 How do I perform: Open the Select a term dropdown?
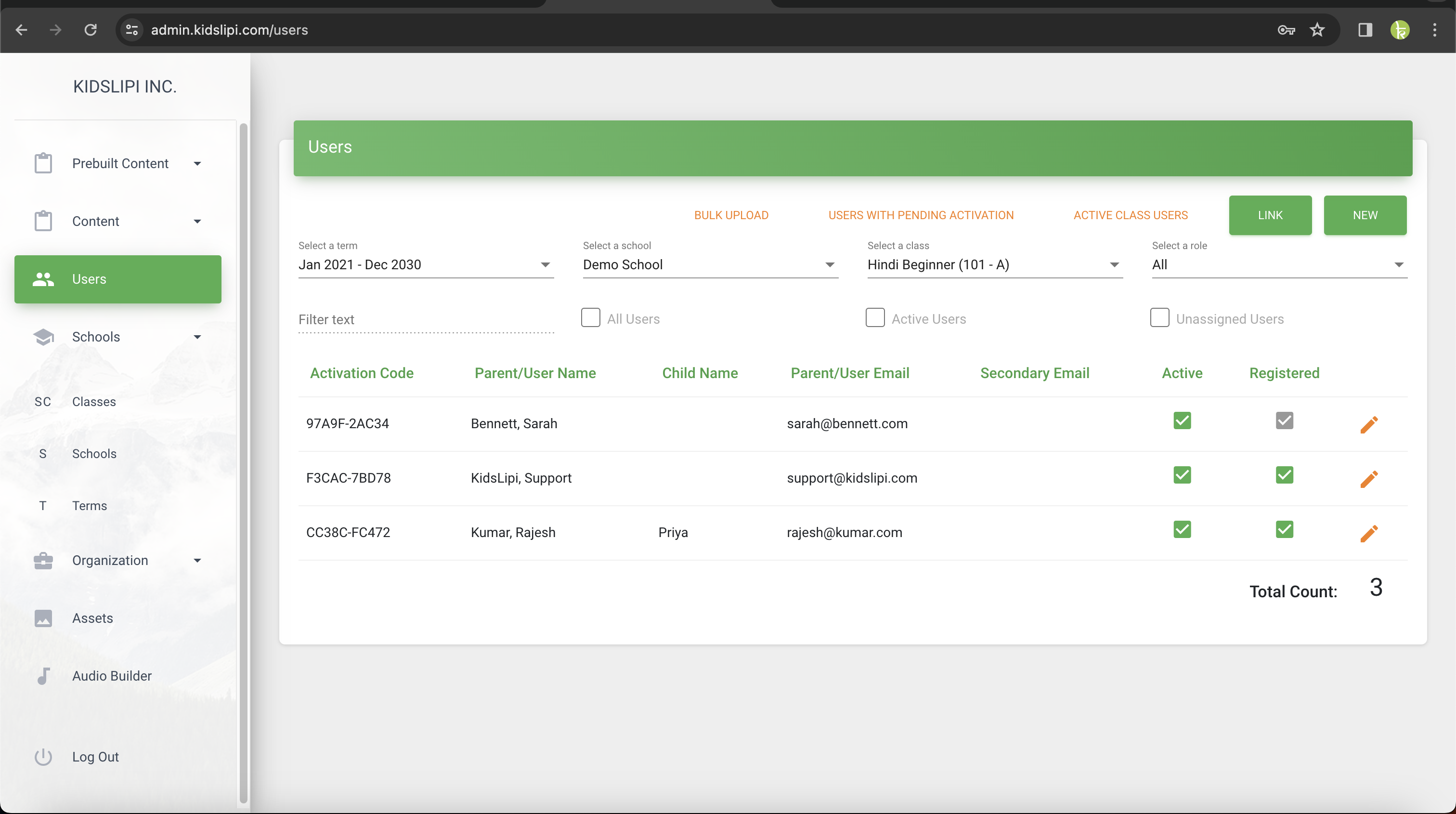coord(426,264)
